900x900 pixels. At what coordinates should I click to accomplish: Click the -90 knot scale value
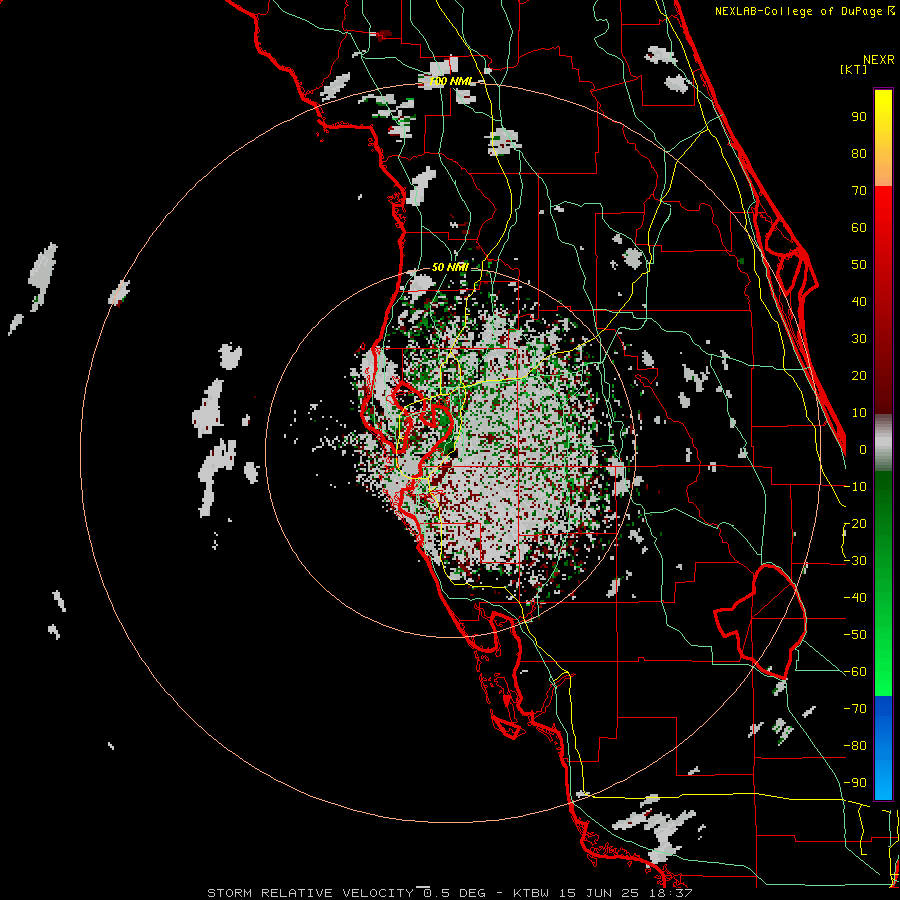855,783
